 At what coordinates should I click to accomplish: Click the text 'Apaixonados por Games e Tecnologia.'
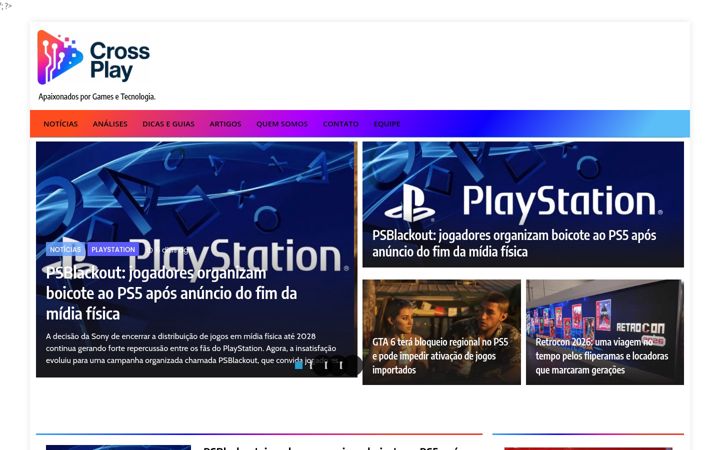pos(97,97)
